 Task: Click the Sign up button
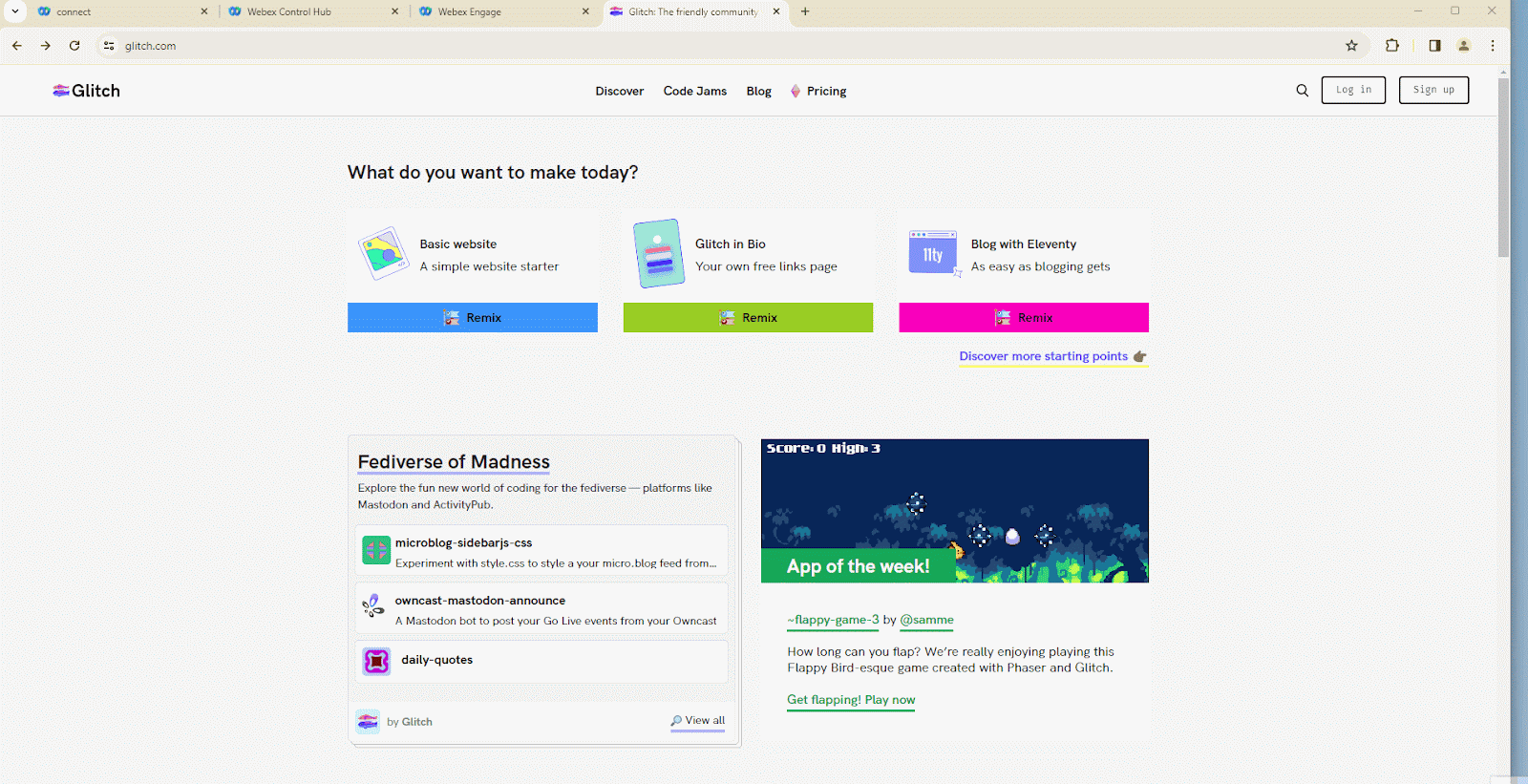(1433, 90)
